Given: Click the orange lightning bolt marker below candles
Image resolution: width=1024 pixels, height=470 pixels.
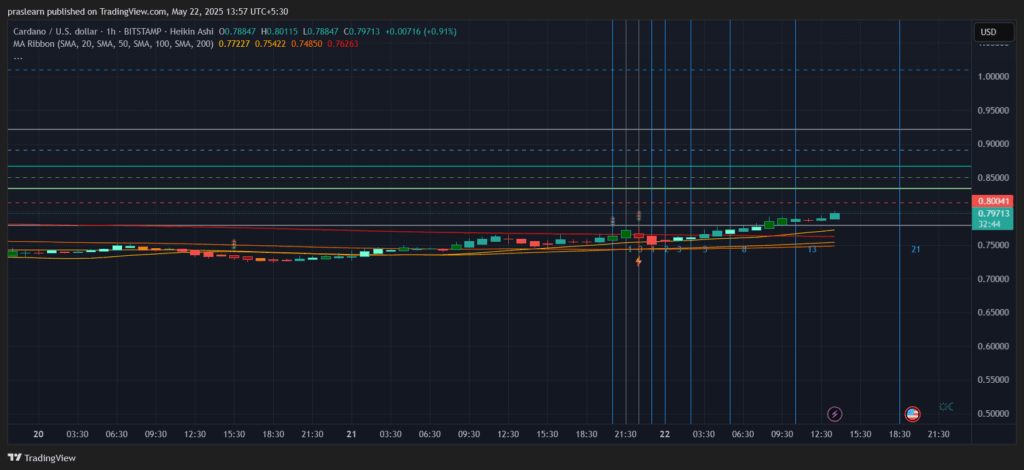Looking at the screenshot, I should (x=639, y=261).
